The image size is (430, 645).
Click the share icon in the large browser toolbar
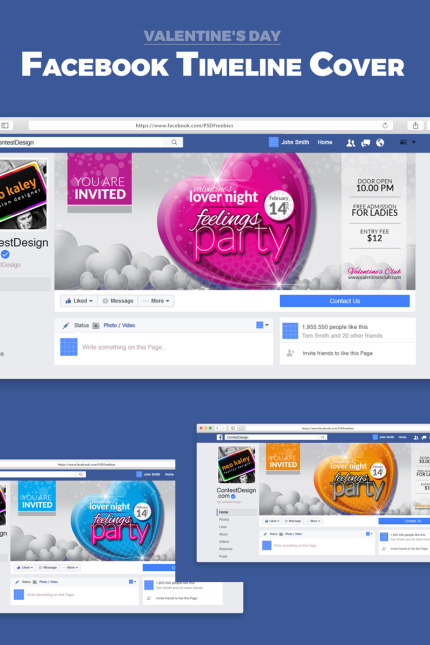[415, 125]
